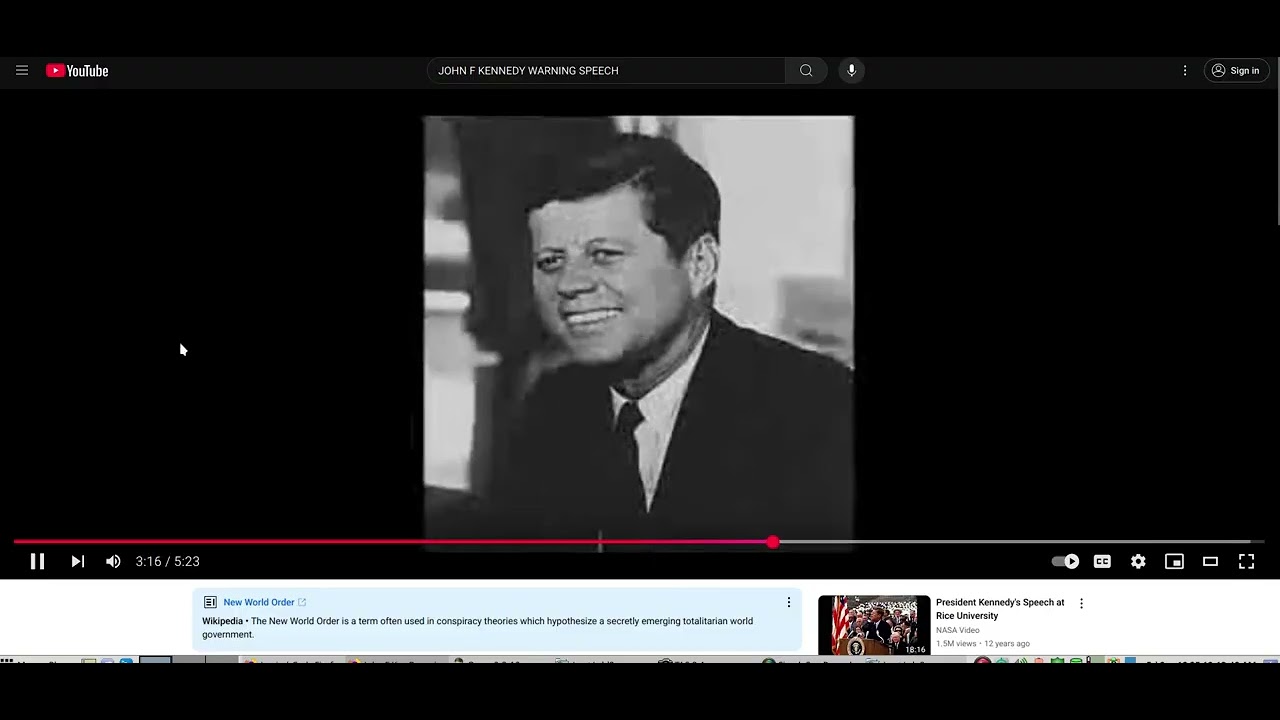Image resolution: width=1280 pixels, height=720 pixels.
Task: Click the magnifier search button
Action: click(806, 70)
